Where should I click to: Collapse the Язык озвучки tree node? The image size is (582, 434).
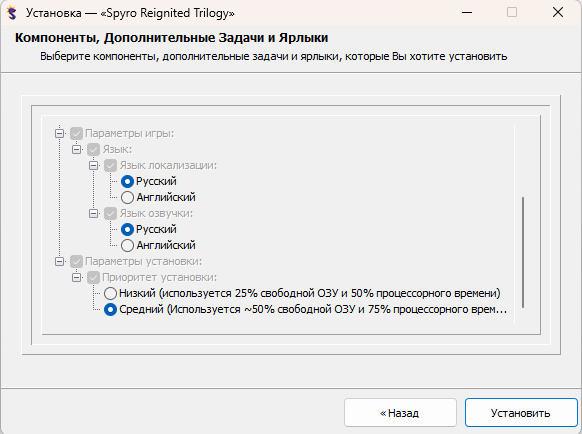(94, 213)
